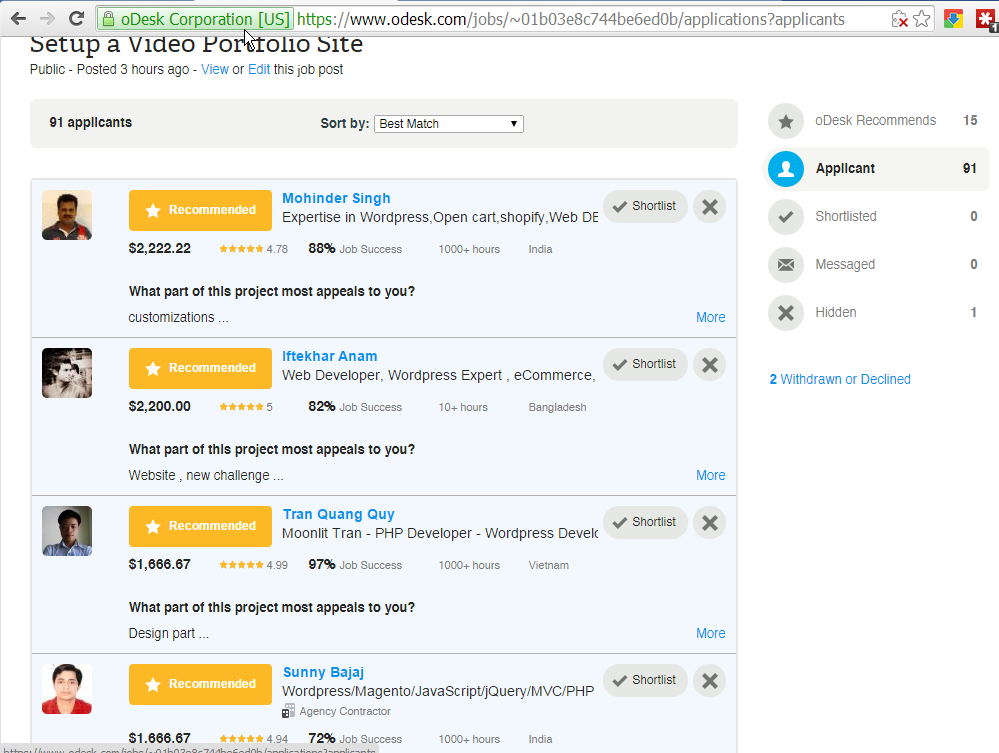
Task: Click the Recommended badge for Sunny Bajaj
Action: point(200,684)
